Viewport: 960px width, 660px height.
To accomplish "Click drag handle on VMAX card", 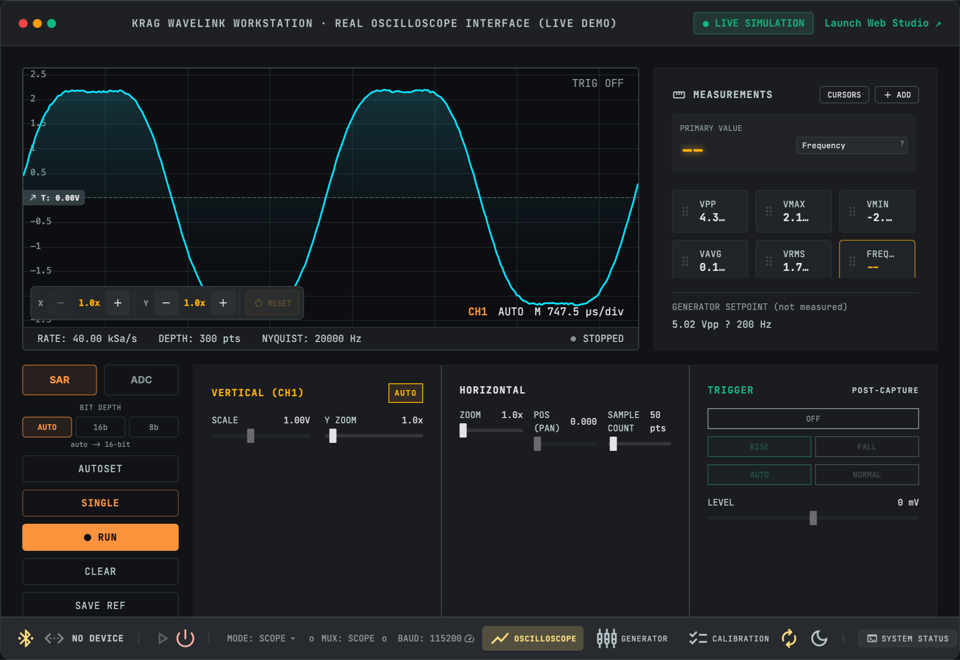I will click(768, 211).
